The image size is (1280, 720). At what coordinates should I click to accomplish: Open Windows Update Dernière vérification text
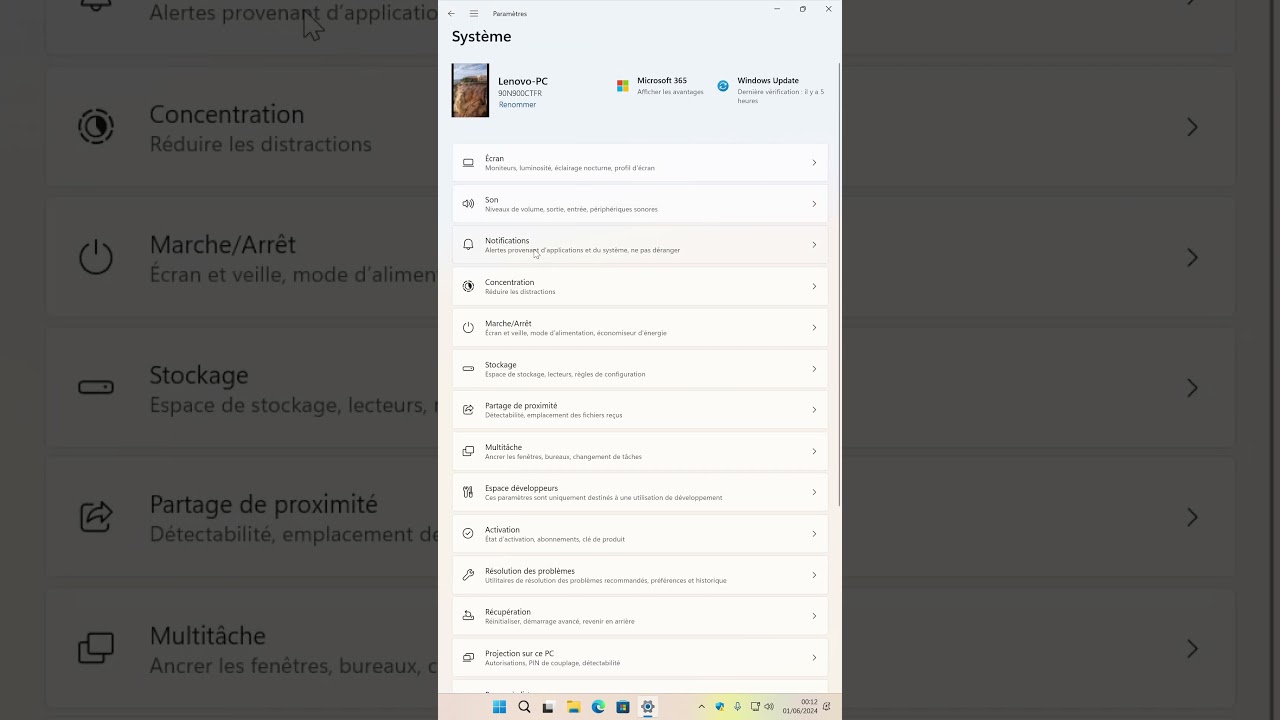pyautogui.click(x=781, y=96)
